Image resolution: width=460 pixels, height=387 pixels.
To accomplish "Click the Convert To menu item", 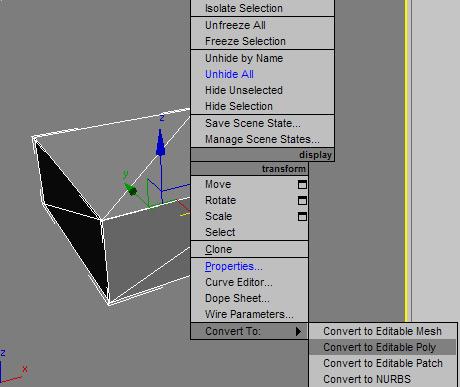I will pos(249,331).
